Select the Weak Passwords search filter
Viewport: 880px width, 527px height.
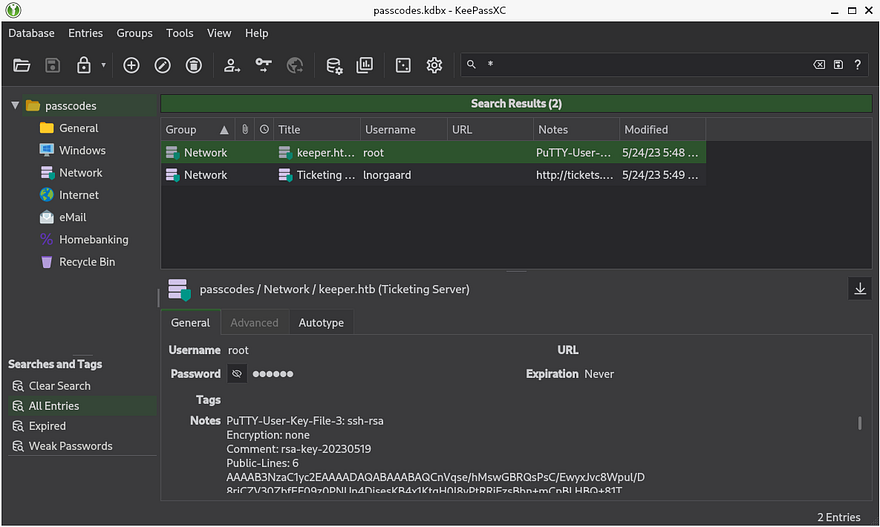coord(70,446)
